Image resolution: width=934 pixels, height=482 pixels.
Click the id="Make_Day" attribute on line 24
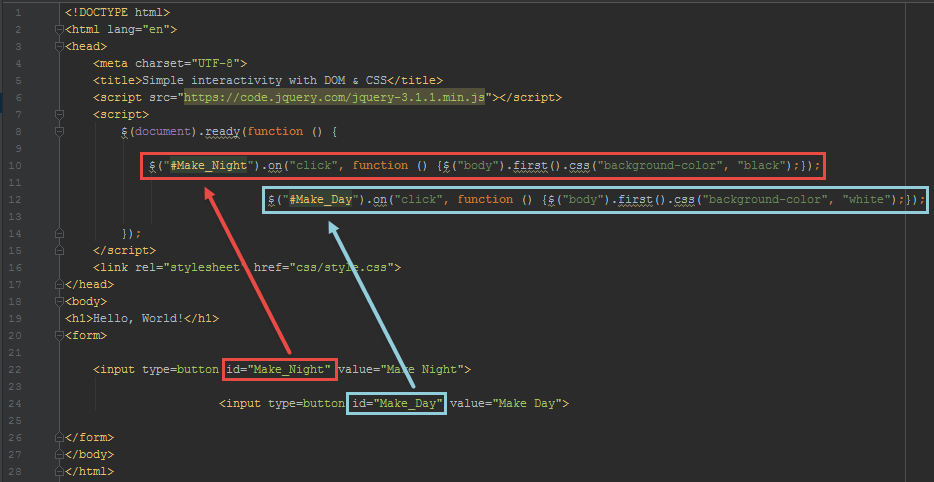point(397,403)
